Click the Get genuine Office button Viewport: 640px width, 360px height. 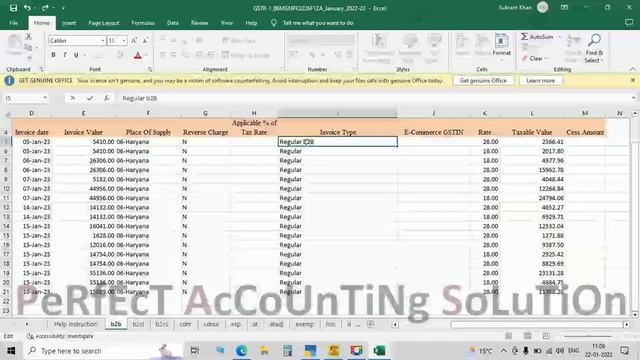pos(483,80)
